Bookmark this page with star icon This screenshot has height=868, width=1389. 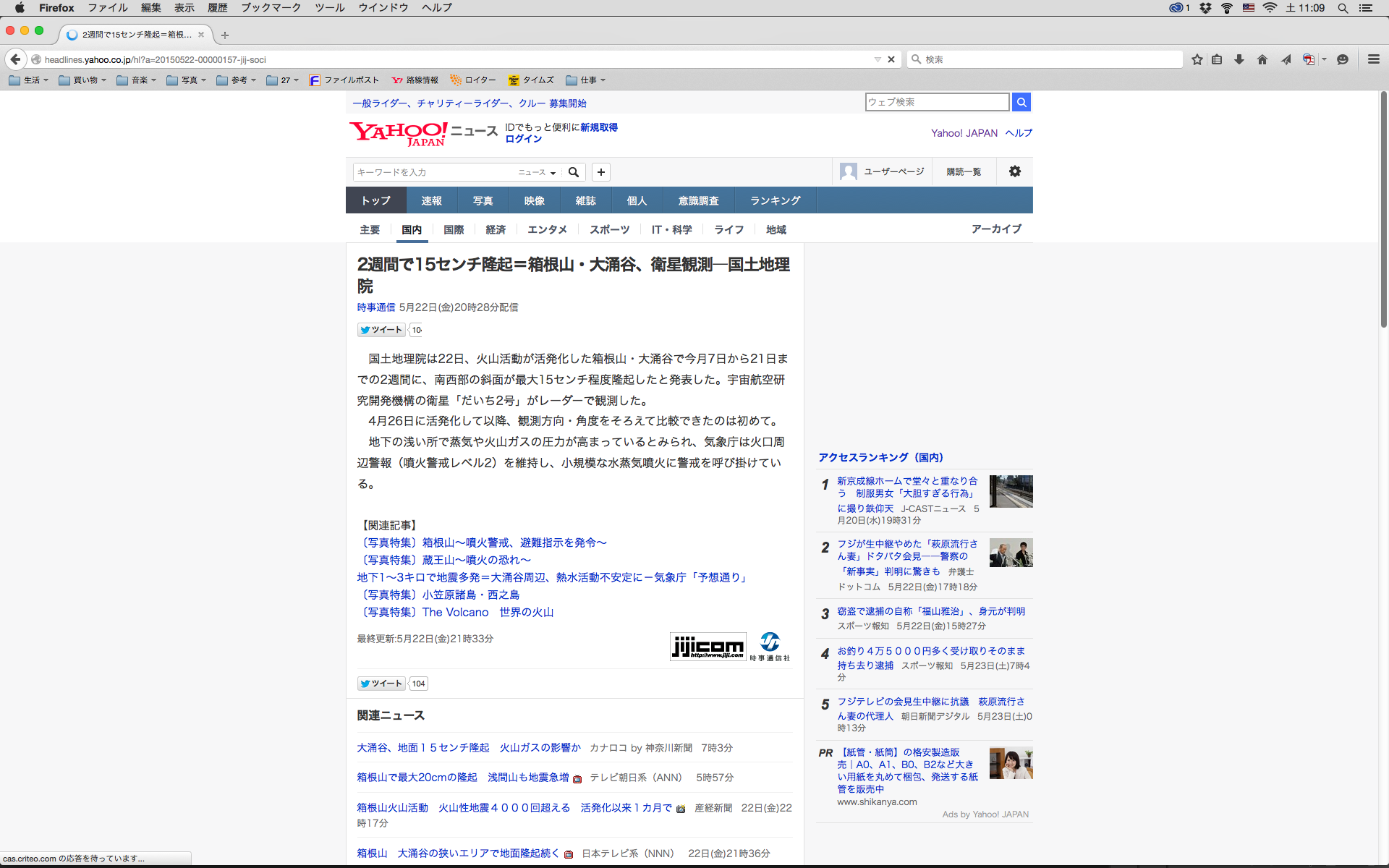pyautogui.click(x=1197, y=59)
